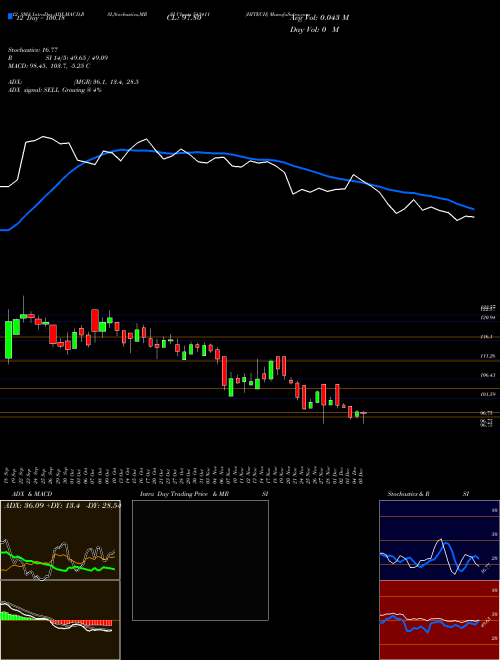This screenshot has width=500, height=660.
Task: Click the first tall green candlestick at chart start
Action: coord(8,340)
